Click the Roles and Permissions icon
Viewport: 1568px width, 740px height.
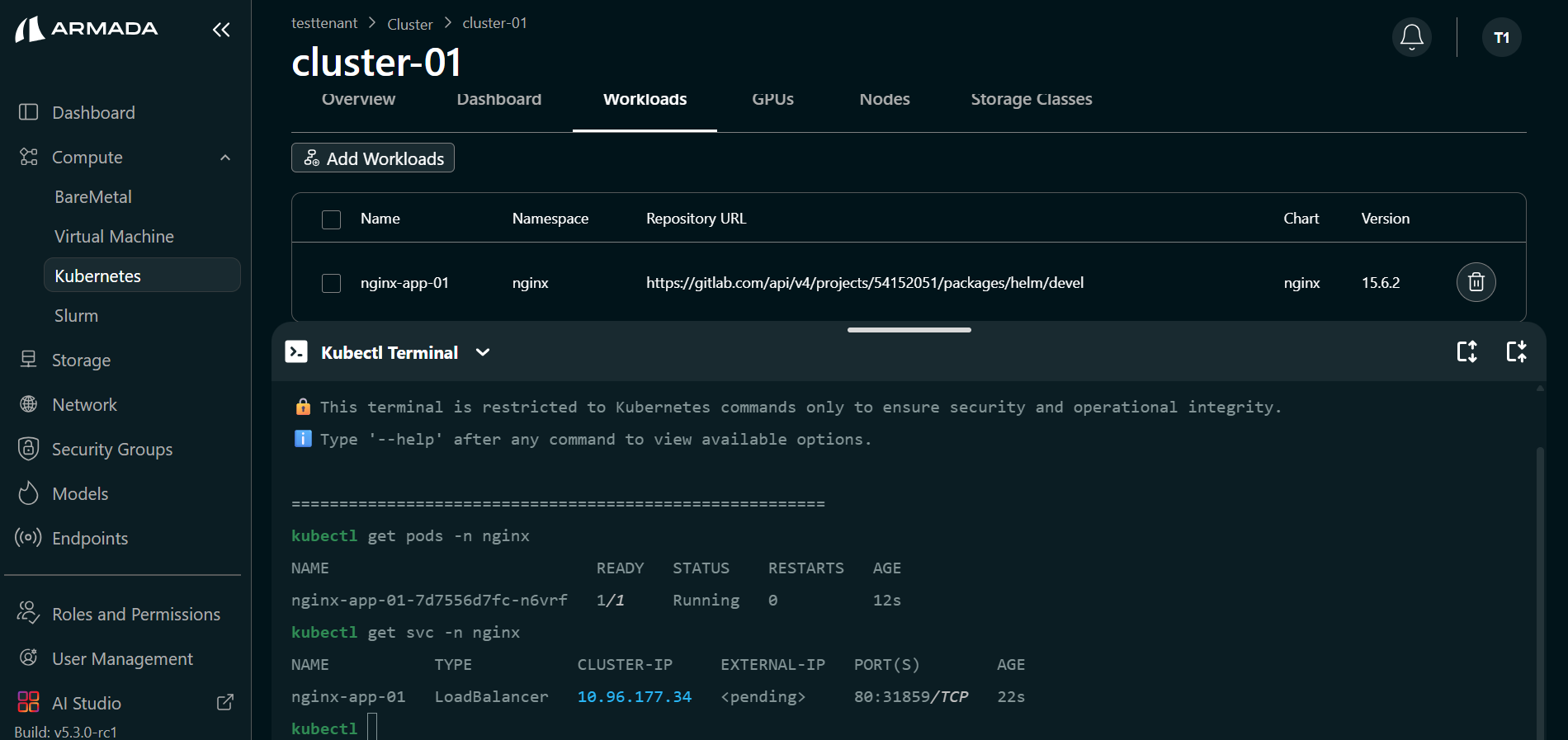click(x=29, y=613)
